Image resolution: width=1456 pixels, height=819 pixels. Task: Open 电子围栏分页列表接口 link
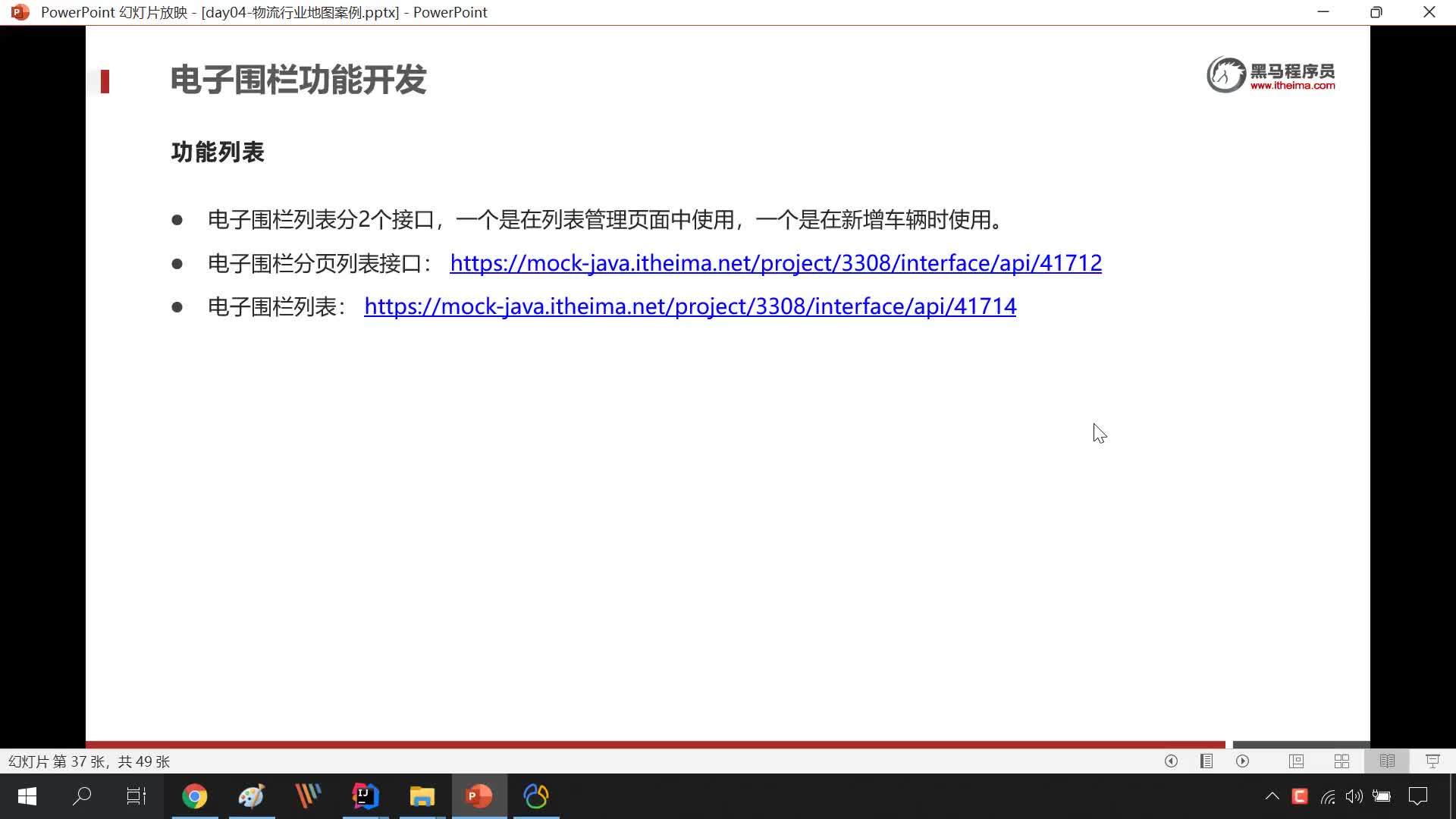(x=775, y=262)
